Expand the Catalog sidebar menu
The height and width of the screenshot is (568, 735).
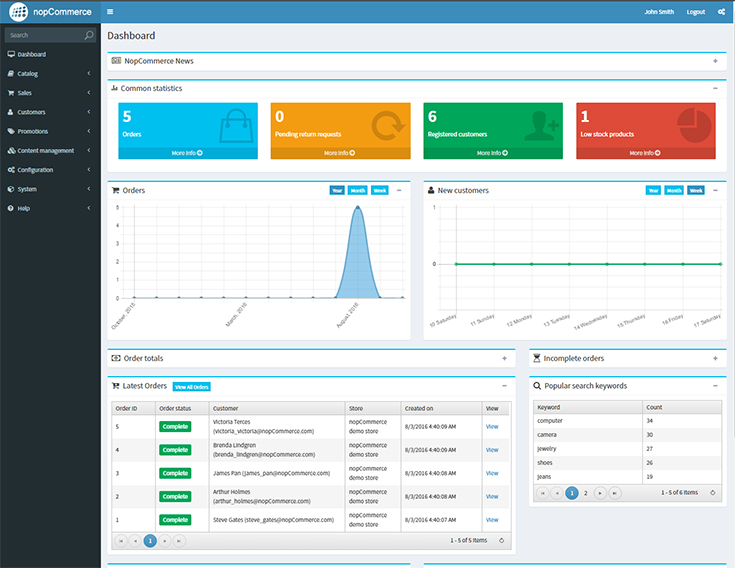(x=50, y=74)
